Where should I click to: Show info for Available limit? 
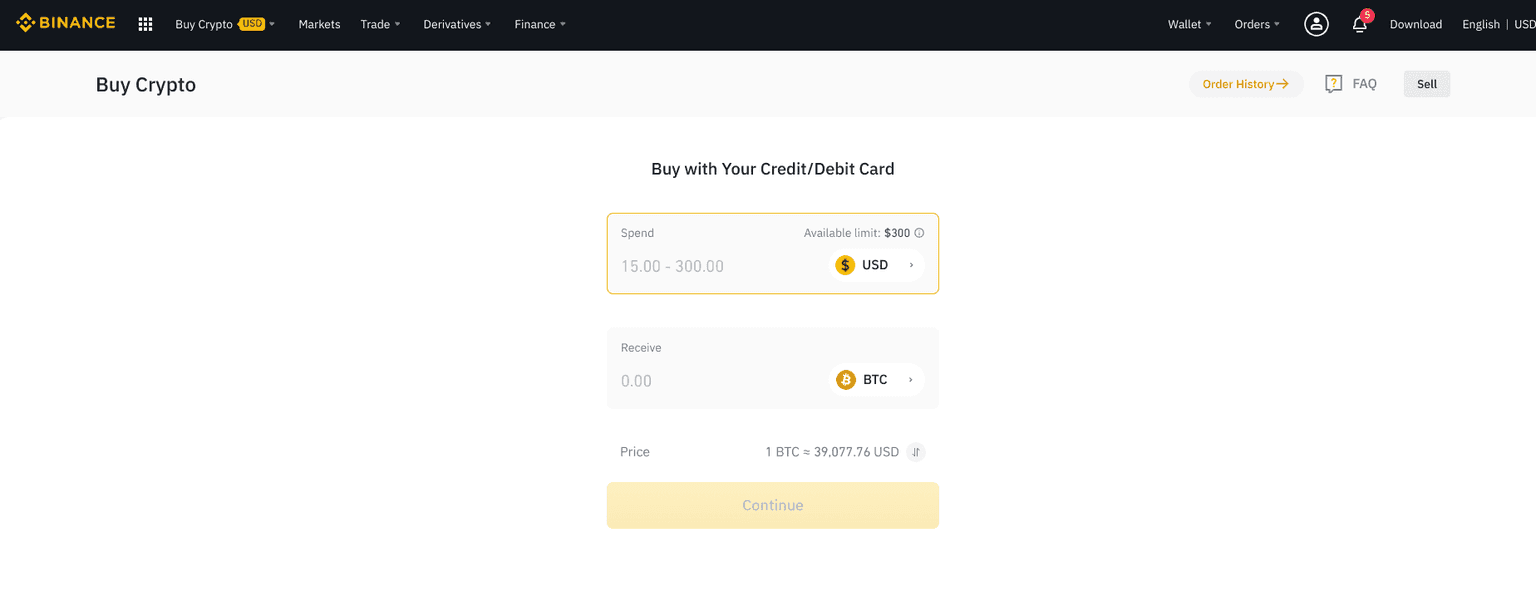(x=919, y=233)
